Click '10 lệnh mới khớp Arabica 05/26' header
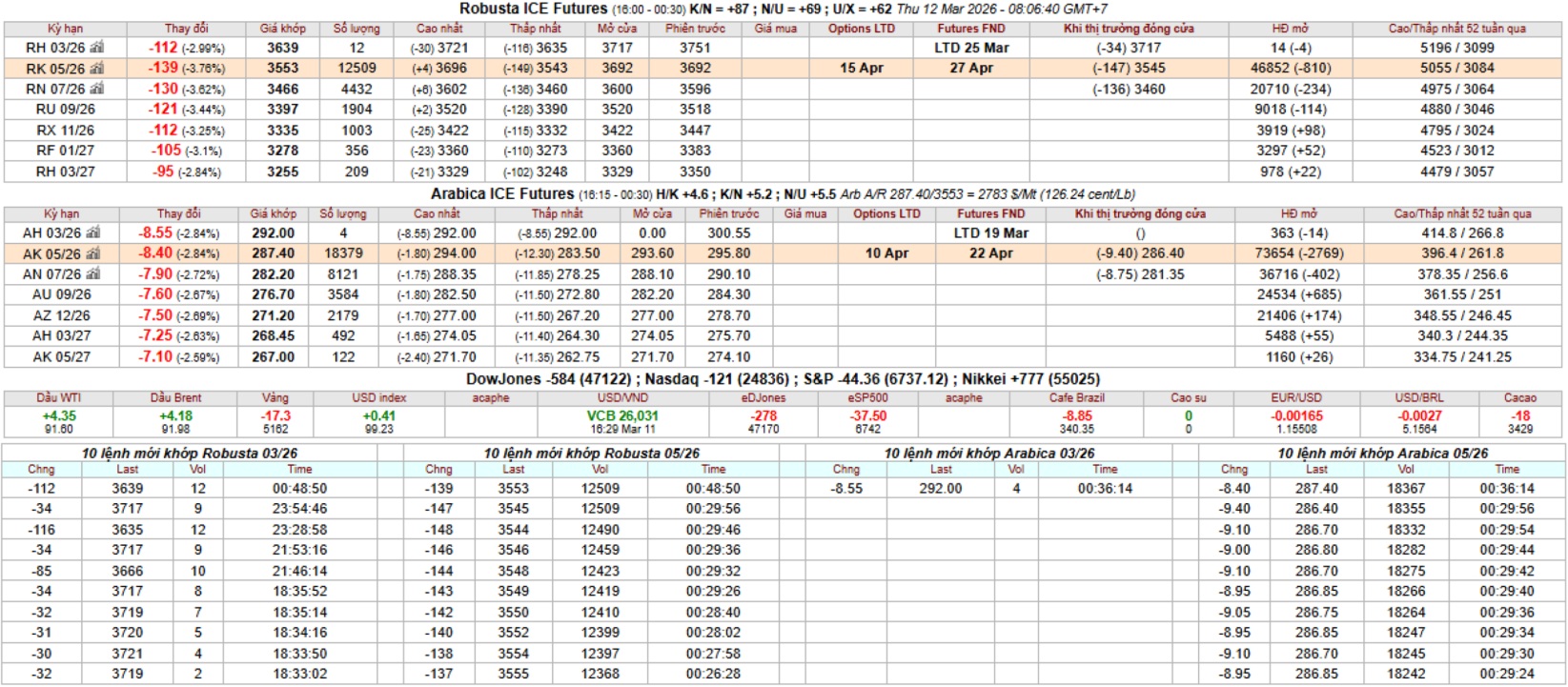1568x687 pixels. (x=1381, y=454)
